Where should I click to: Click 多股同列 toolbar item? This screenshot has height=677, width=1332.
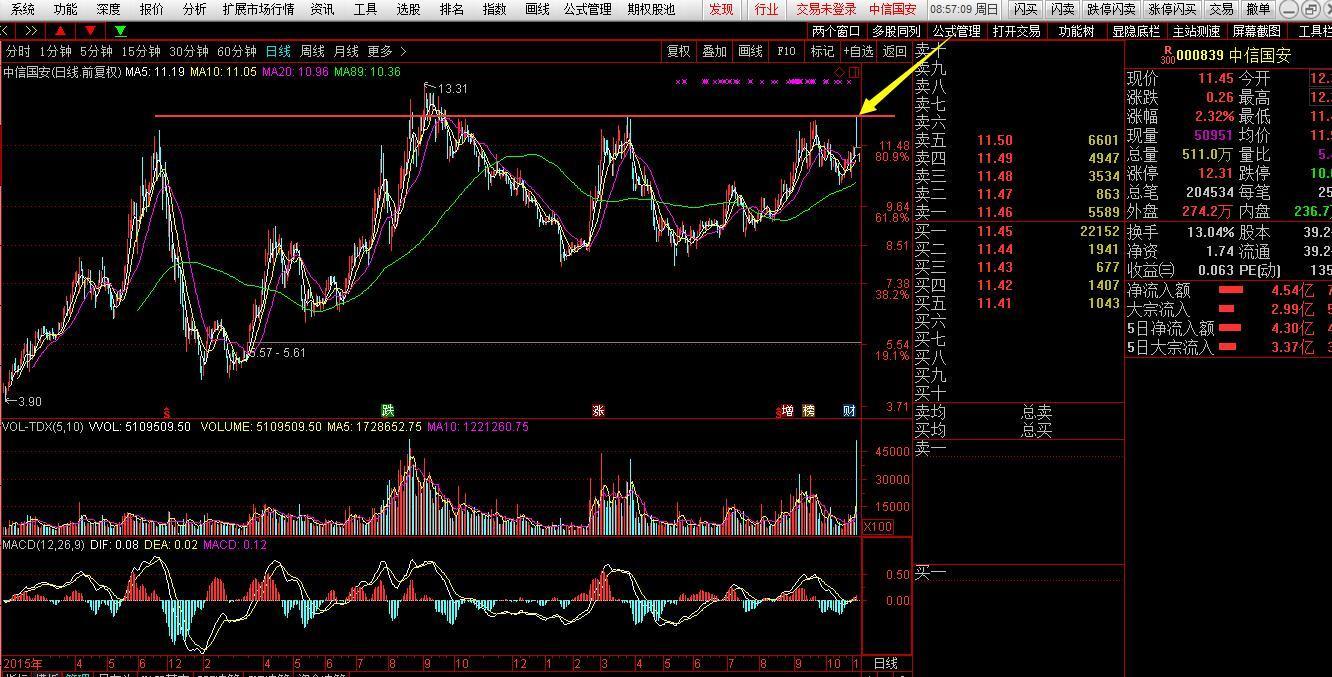pyautogui.click(x=896, y=31)
